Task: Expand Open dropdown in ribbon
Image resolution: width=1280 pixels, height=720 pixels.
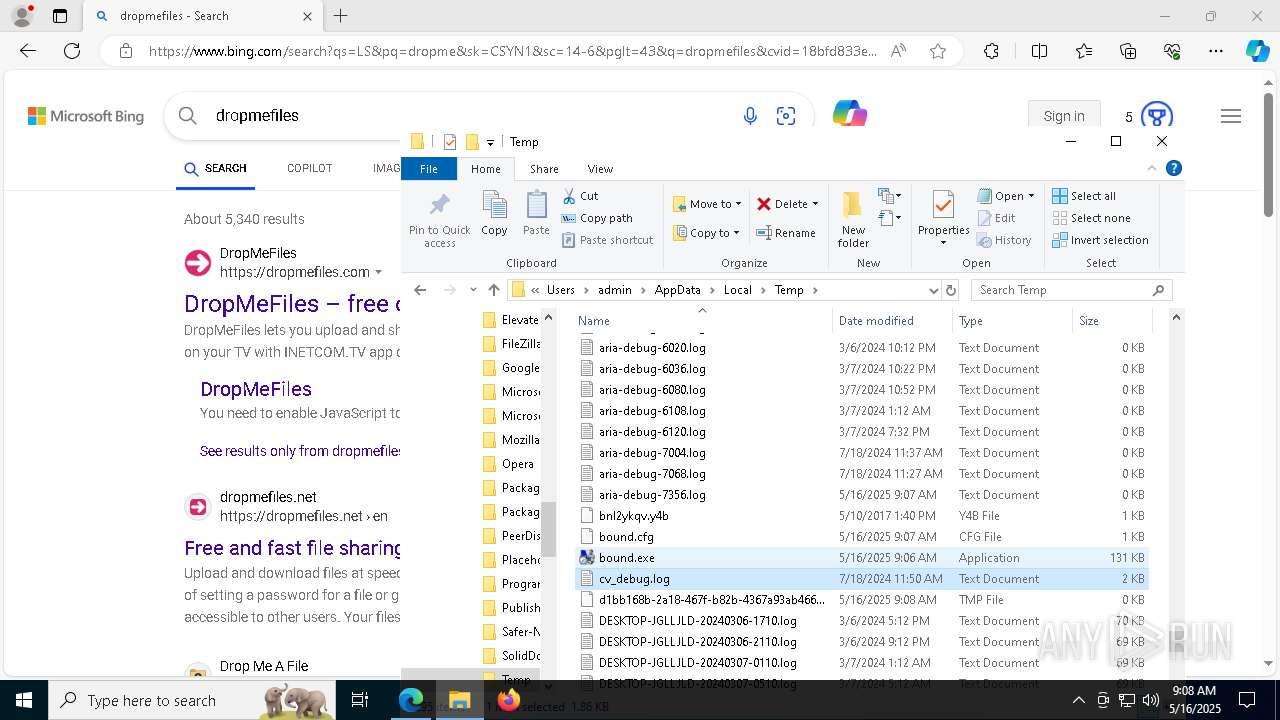Action: (1031, 196)
